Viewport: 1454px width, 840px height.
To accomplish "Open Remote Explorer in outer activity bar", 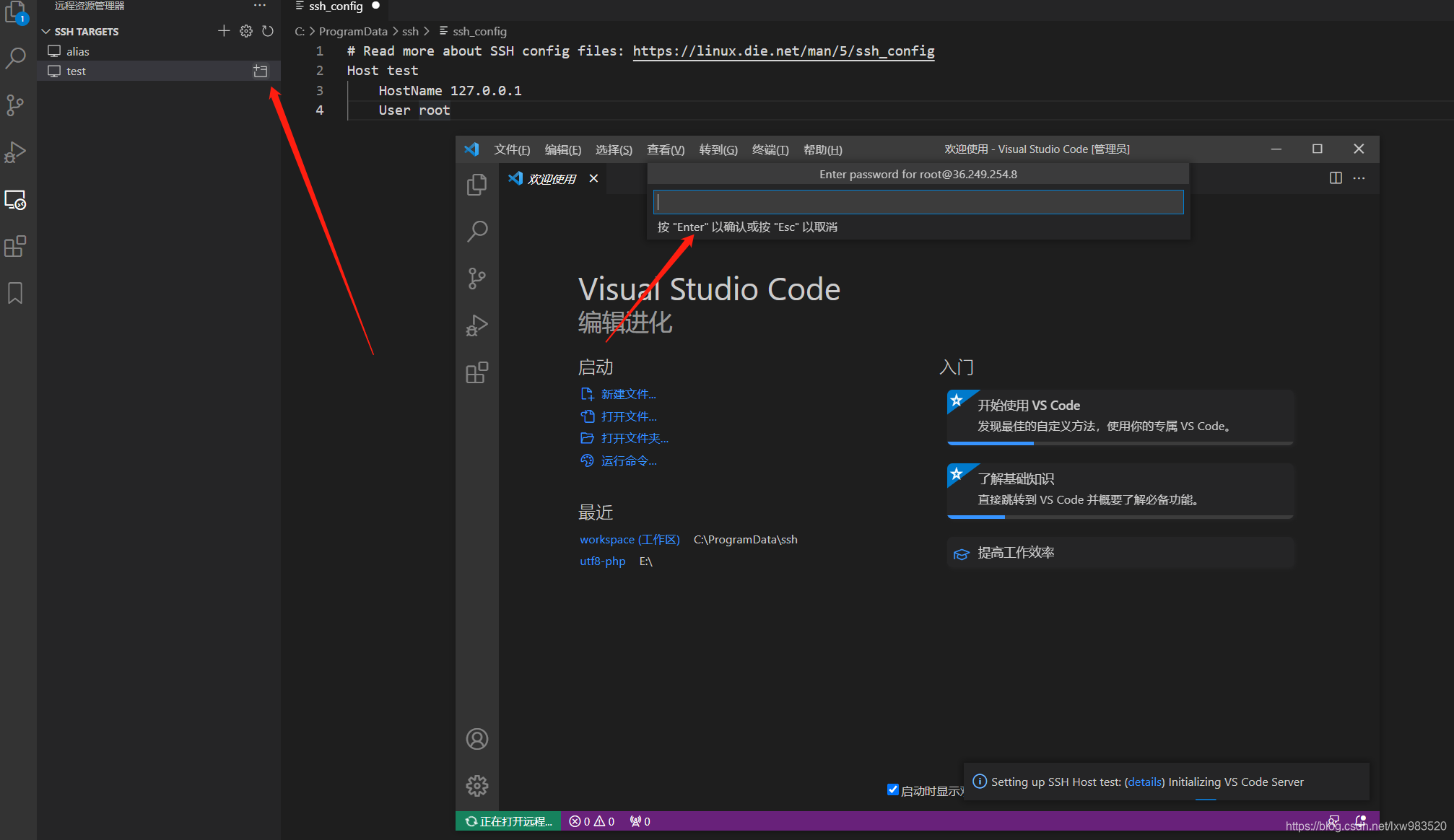I will click(x=15, y=200).
